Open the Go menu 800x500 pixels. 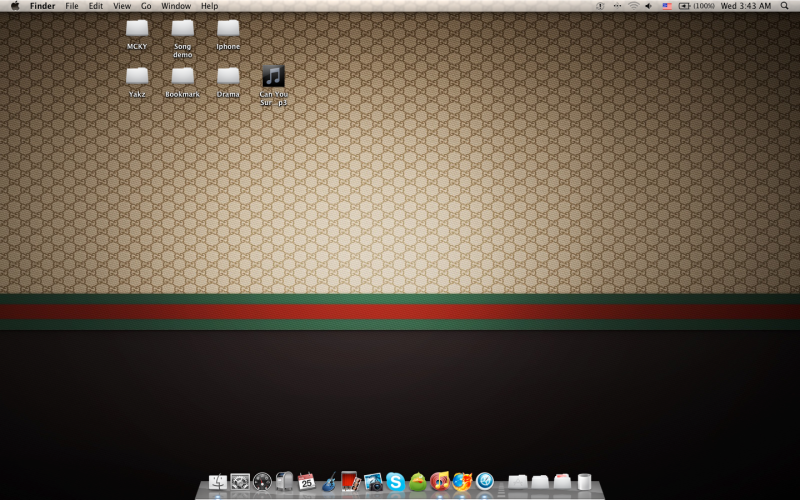(x=146, y=6)
